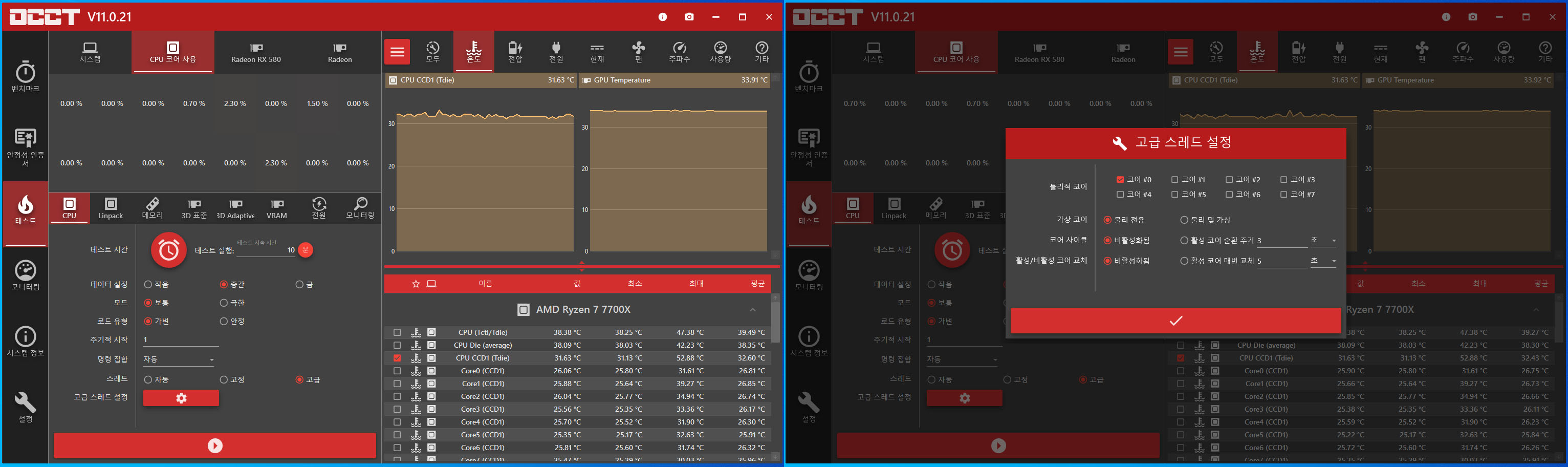Uncheck CPU CCD1 (Tdie) row checkbox, left window

pos(397,358)
